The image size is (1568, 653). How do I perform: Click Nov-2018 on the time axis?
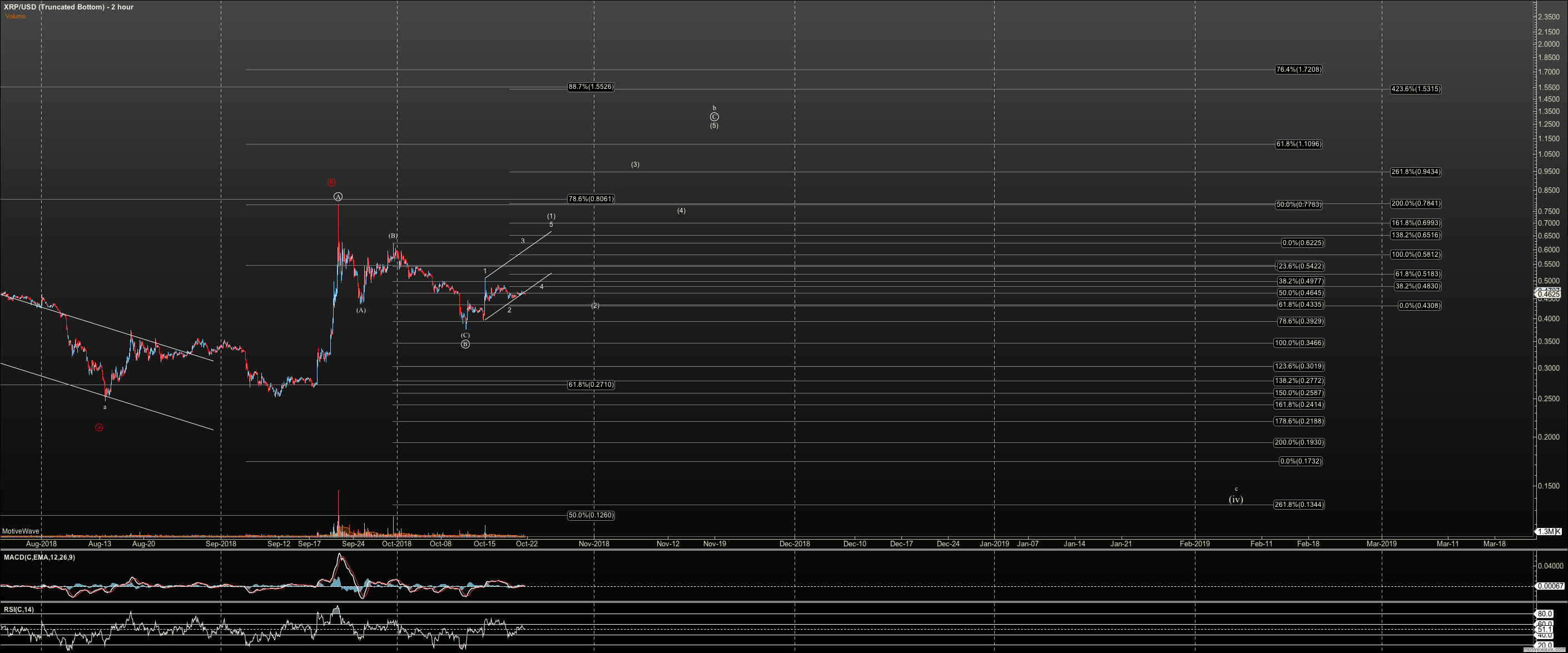pos(593,544)
